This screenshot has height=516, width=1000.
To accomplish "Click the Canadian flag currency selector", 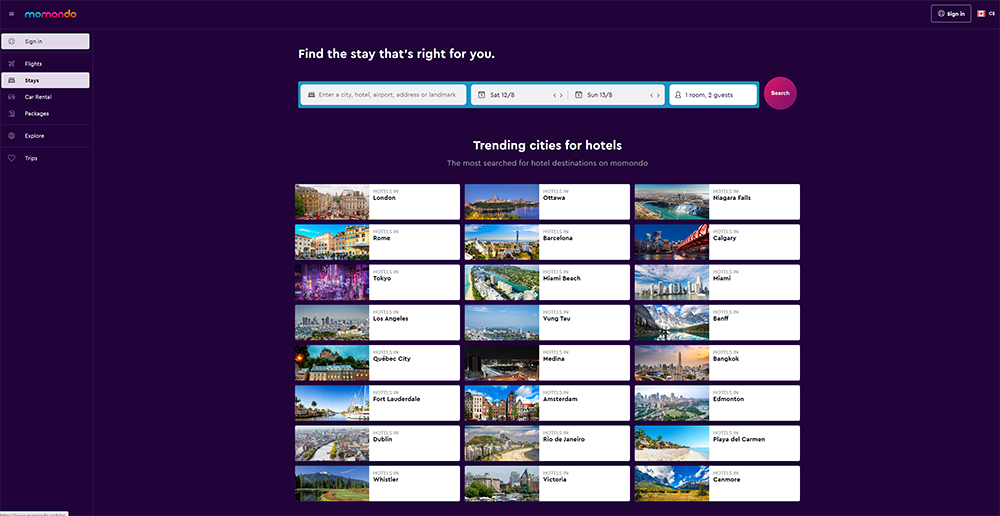I will 985,14.
